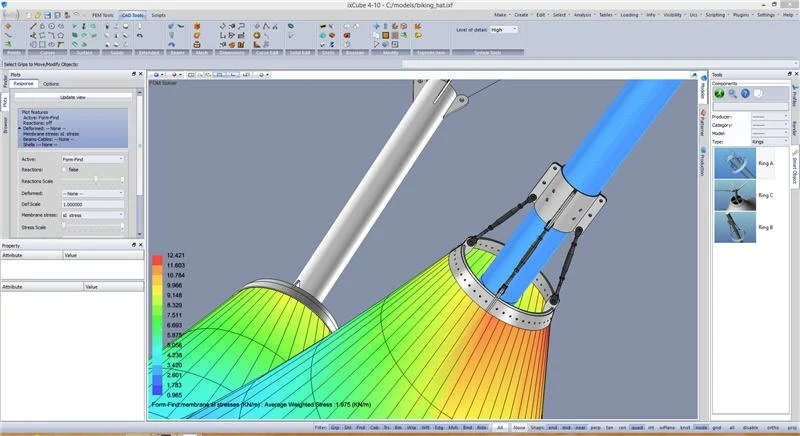Open the Patterner side tab

click(703, 122)
